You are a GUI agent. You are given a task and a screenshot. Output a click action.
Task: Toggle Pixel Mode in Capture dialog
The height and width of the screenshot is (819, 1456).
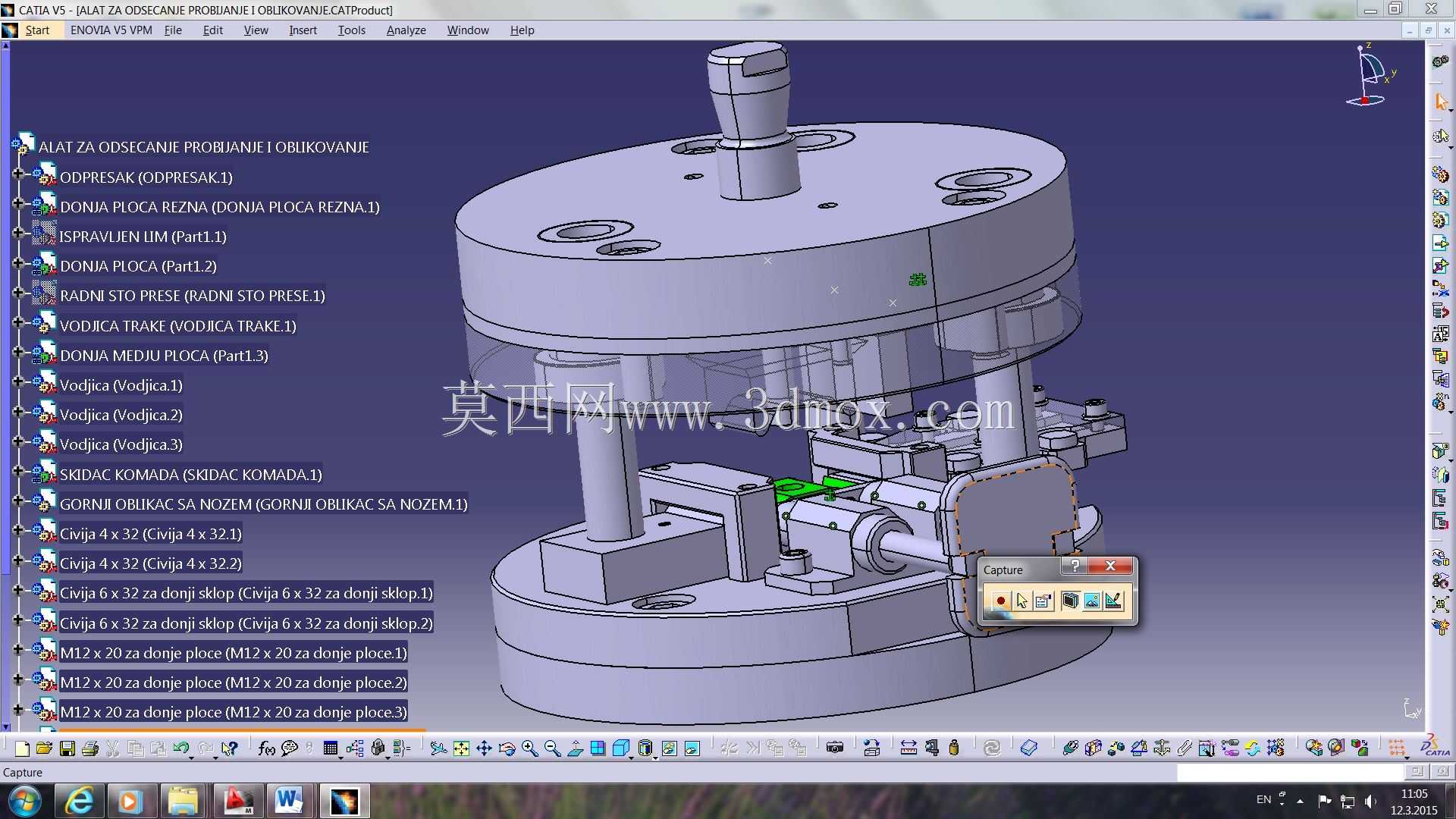pyautogui.click(x=1091, y=601)
